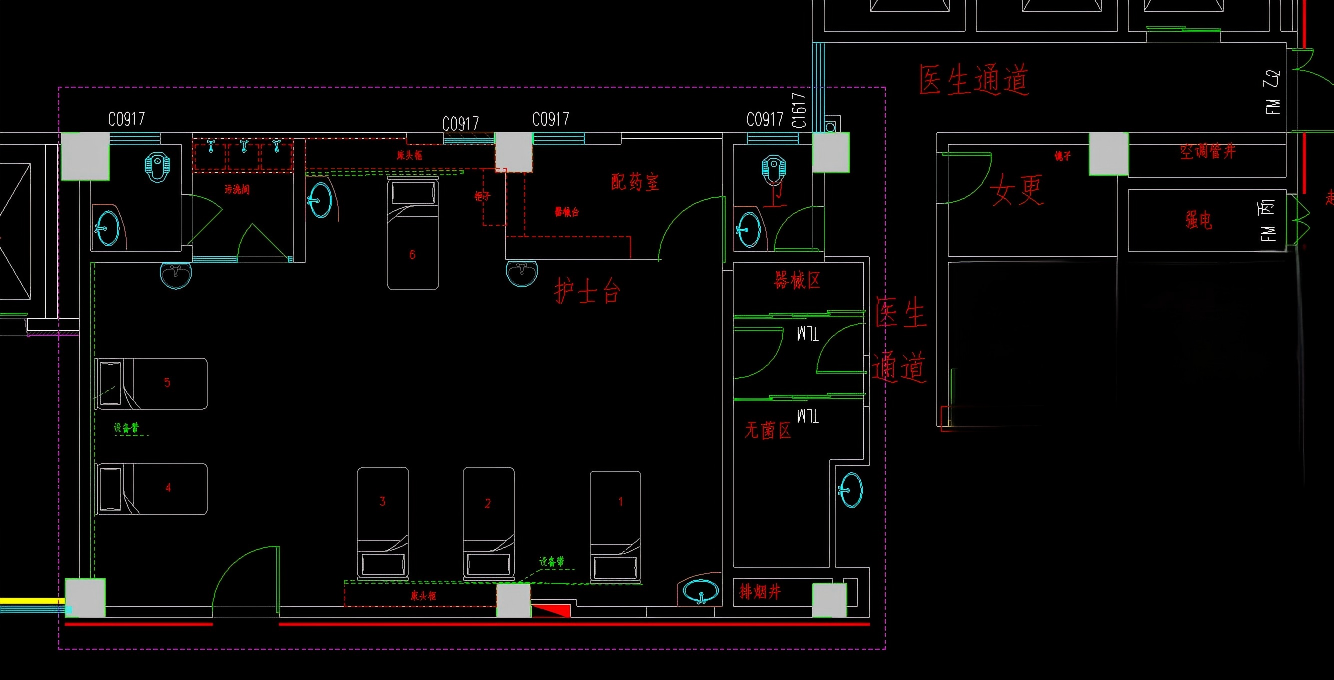Screen dimensions: 1334x680
Task: Click the 无菌区 text label
Action: coord(767,431)
